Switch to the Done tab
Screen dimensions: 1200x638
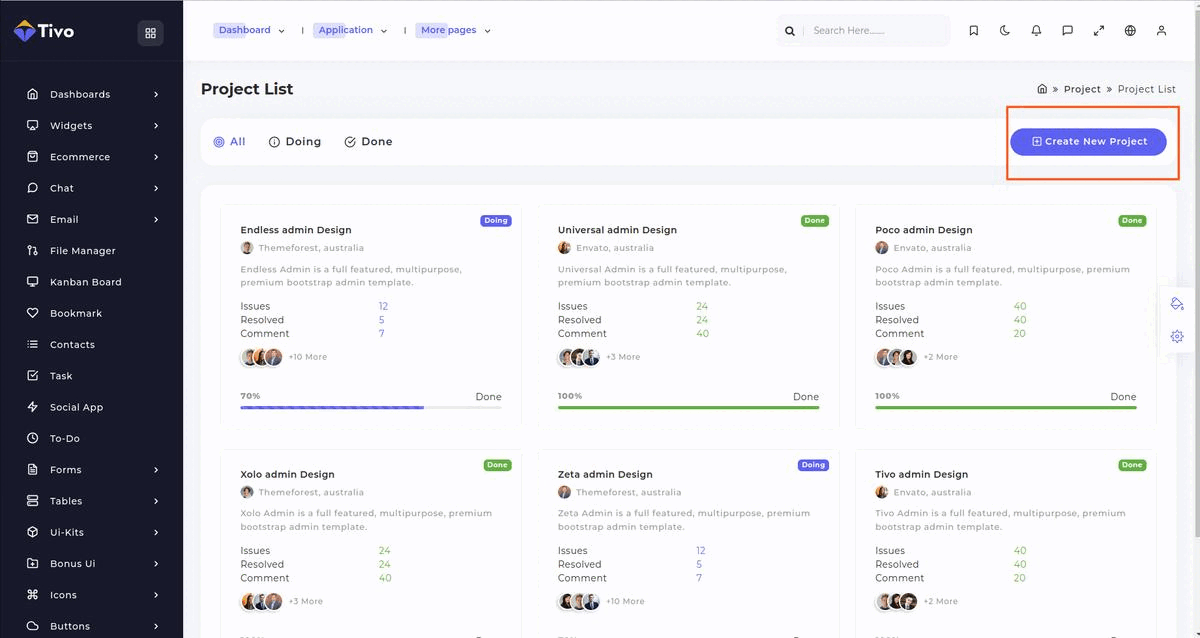(368, 142)
